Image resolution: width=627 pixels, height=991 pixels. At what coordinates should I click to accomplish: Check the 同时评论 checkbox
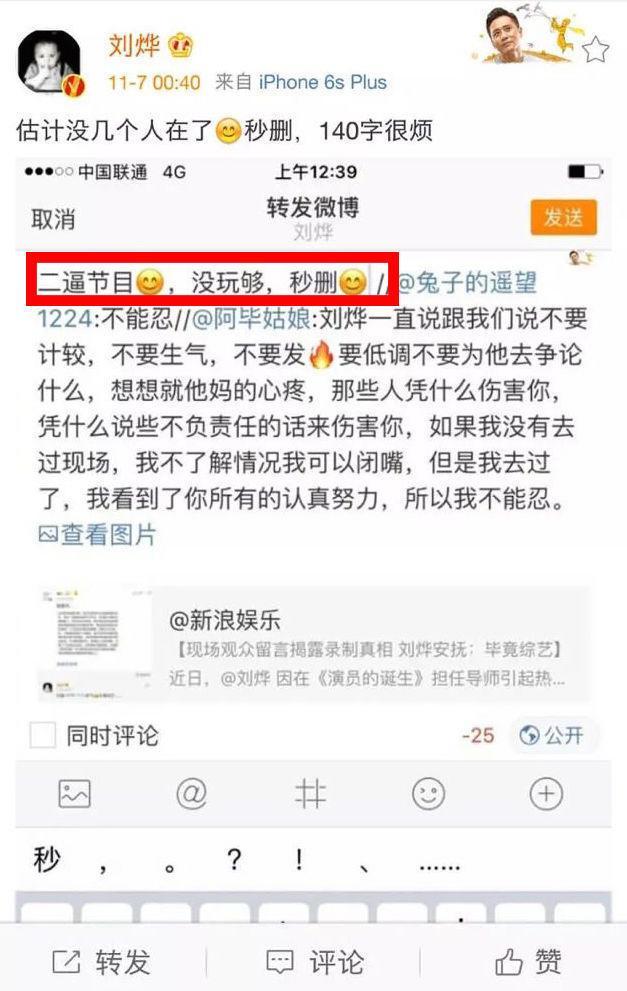coord(43,735)
